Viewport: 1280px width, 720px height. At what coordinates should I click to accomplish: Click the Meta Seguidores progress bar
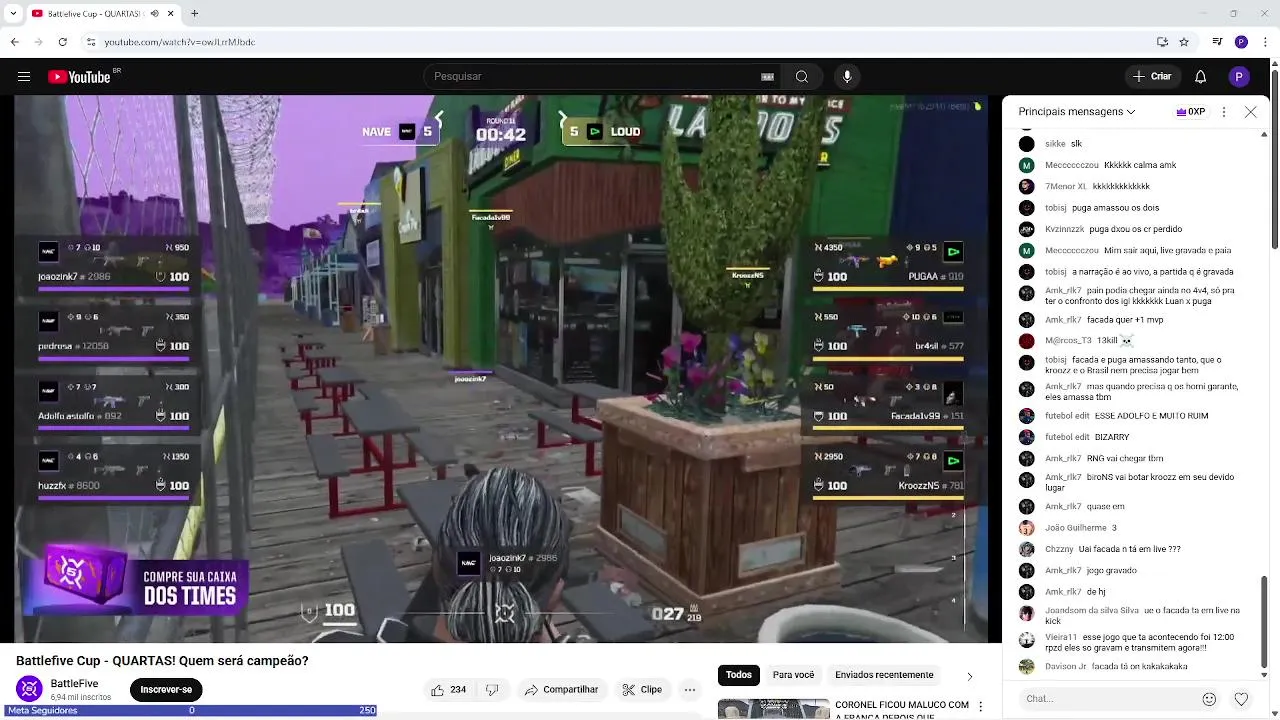pyautogui.click(x=189, y=711)
